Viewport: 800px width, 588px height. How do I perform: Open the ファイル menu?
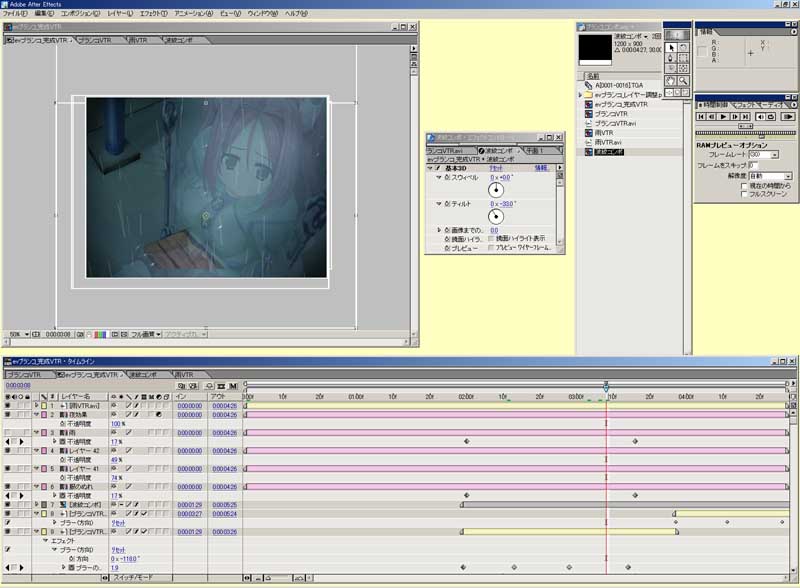coord(15,14)
